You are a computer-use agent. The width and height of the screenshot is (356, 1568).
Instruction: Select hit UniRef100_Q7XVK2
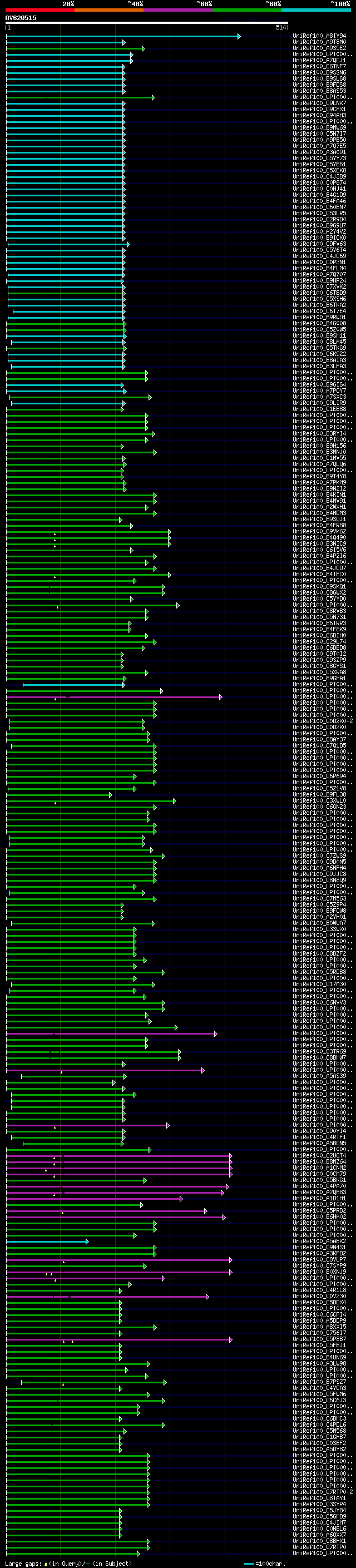[319, 286]
